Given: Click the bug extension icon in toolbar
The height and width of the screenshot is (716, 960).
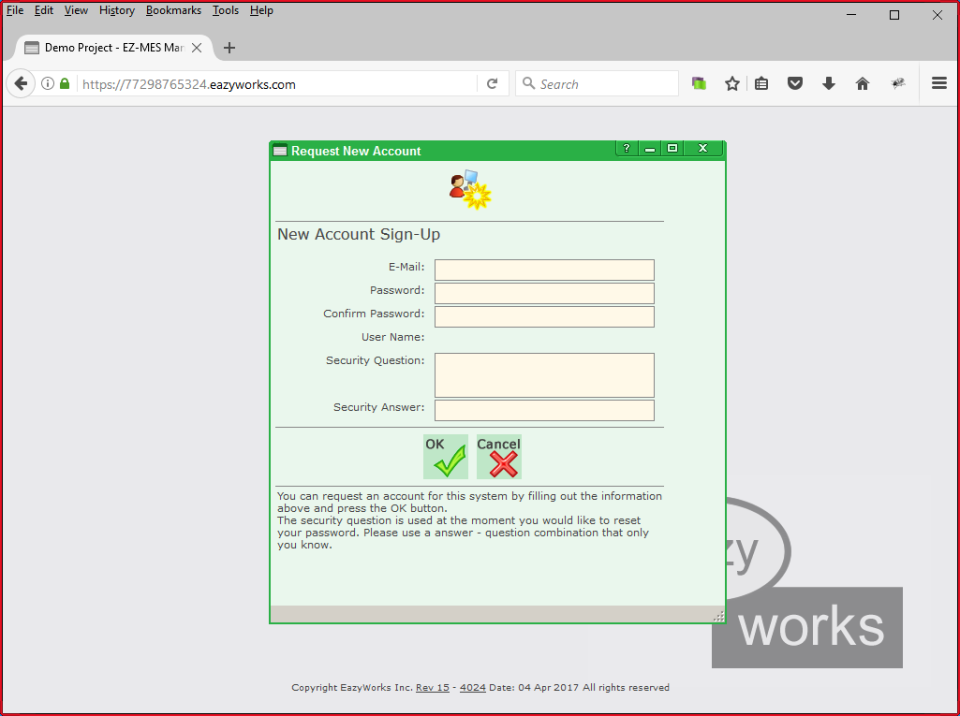Looking at the screenshot, I should click(898, 83).
